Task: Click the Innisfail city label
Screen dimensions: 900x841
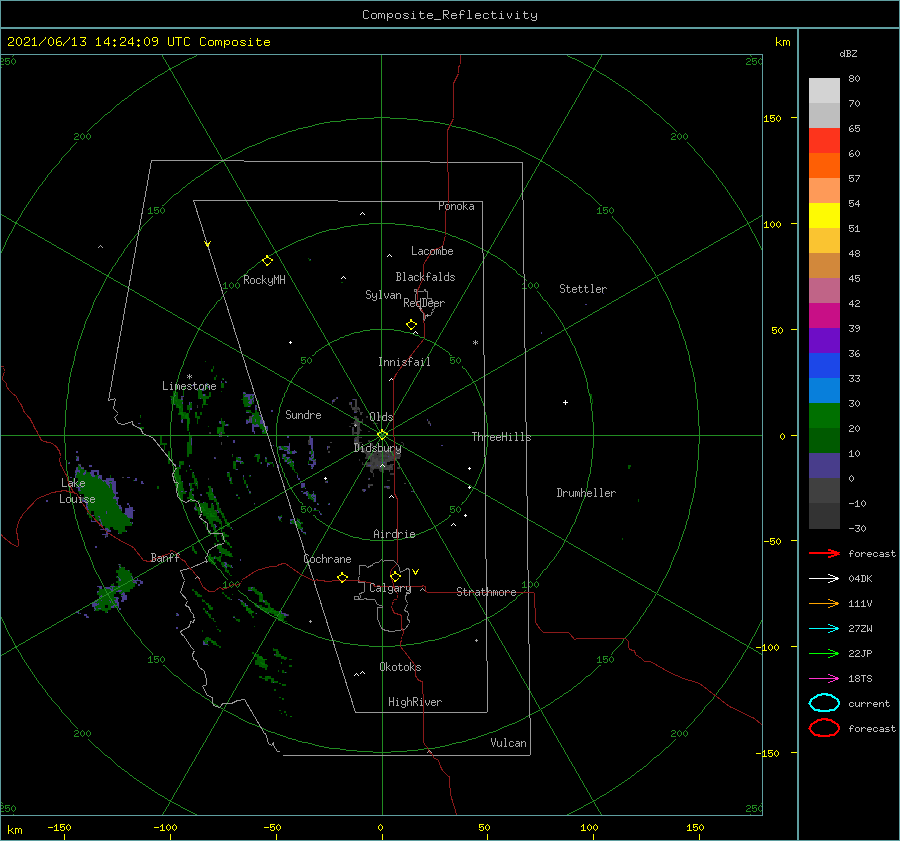Action: (x=404, y=362)
